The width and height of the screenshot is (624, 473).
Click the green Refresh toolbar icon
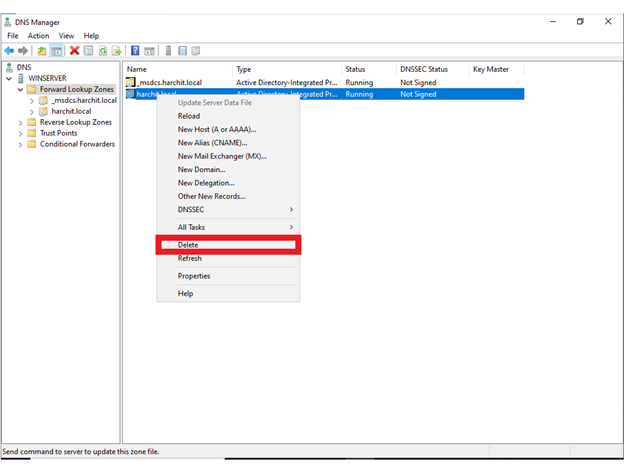pyautogui.click(x=103, y=51)
